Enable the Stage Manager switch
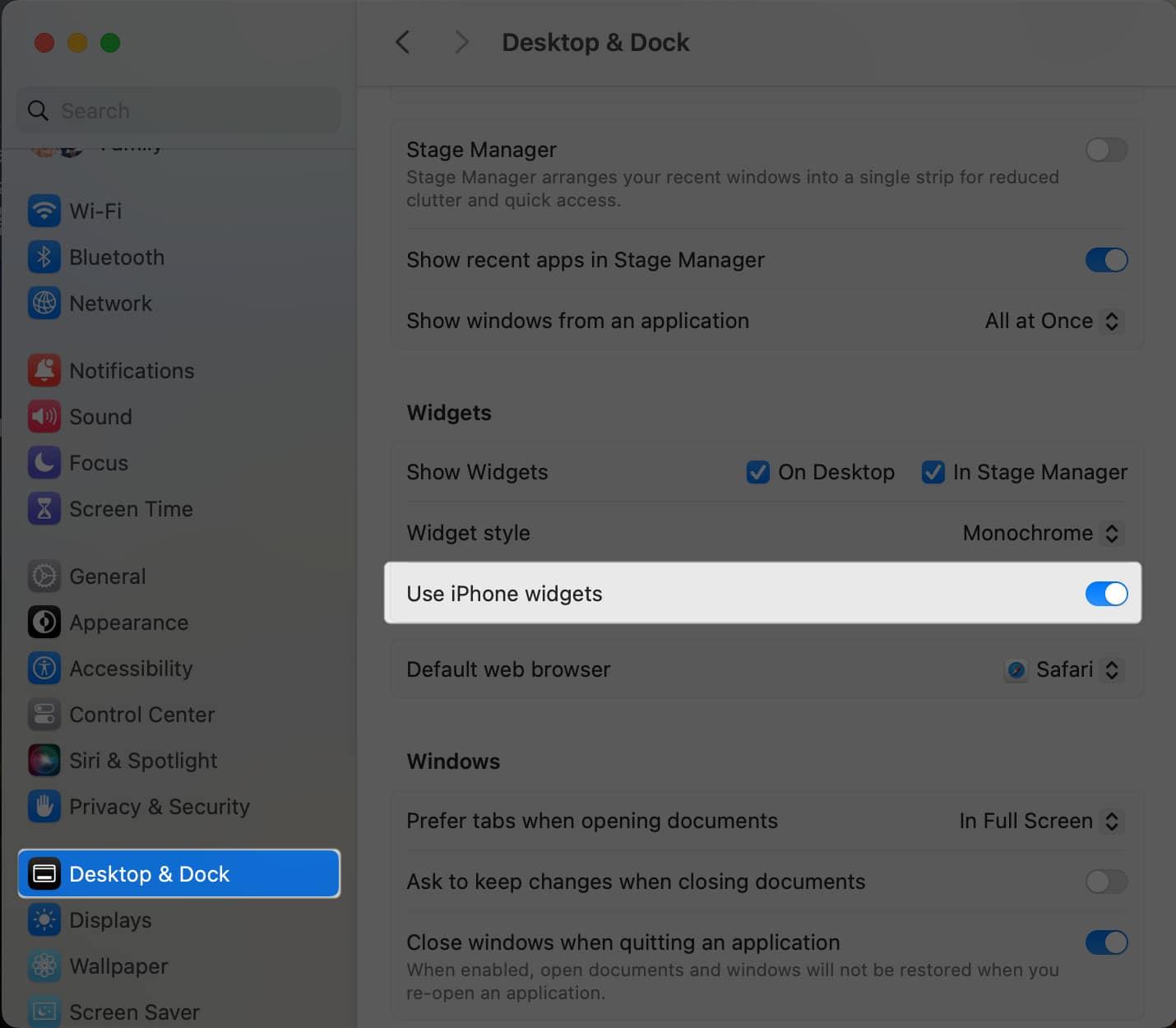The width and height of the screenshot is (1176, 1028). pos(1106,150)
